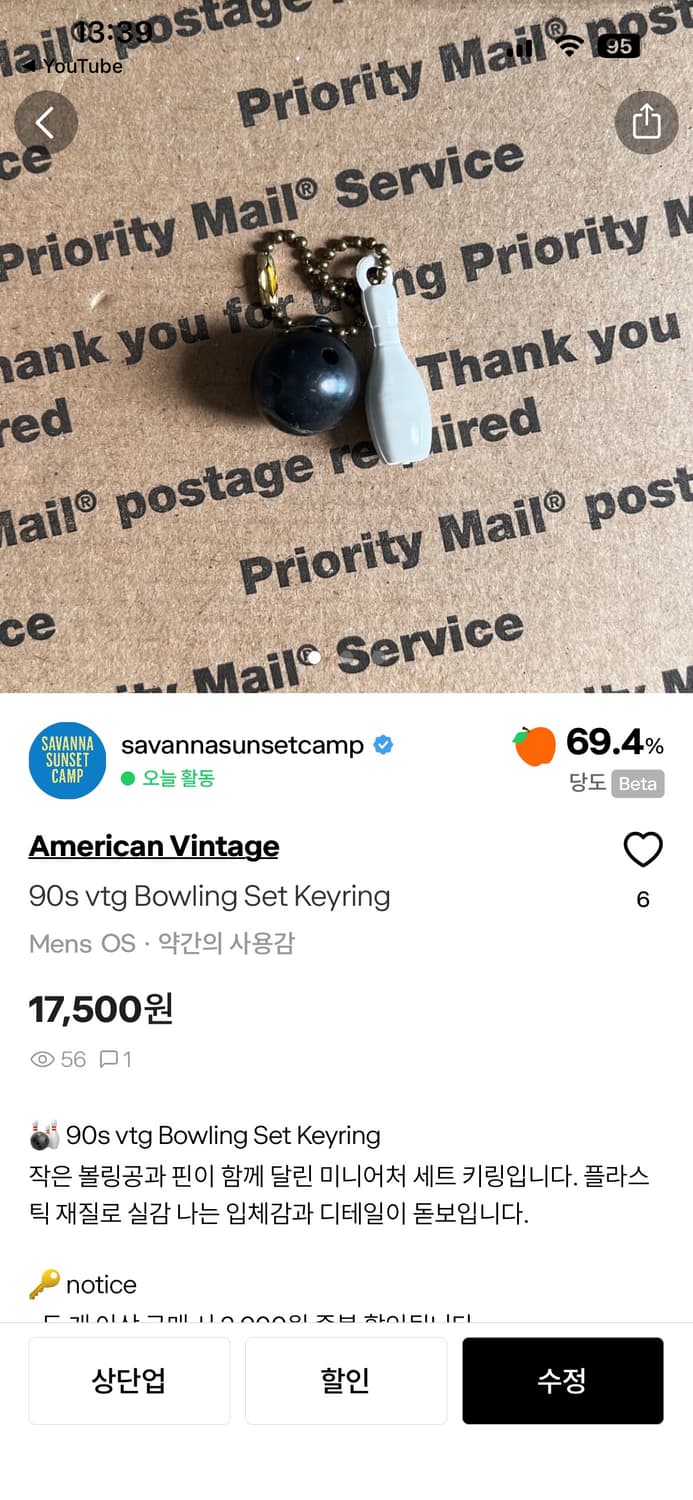Tap the eye views icon
Screen dimensions: 693x1500
click(x=42, y=1059)
